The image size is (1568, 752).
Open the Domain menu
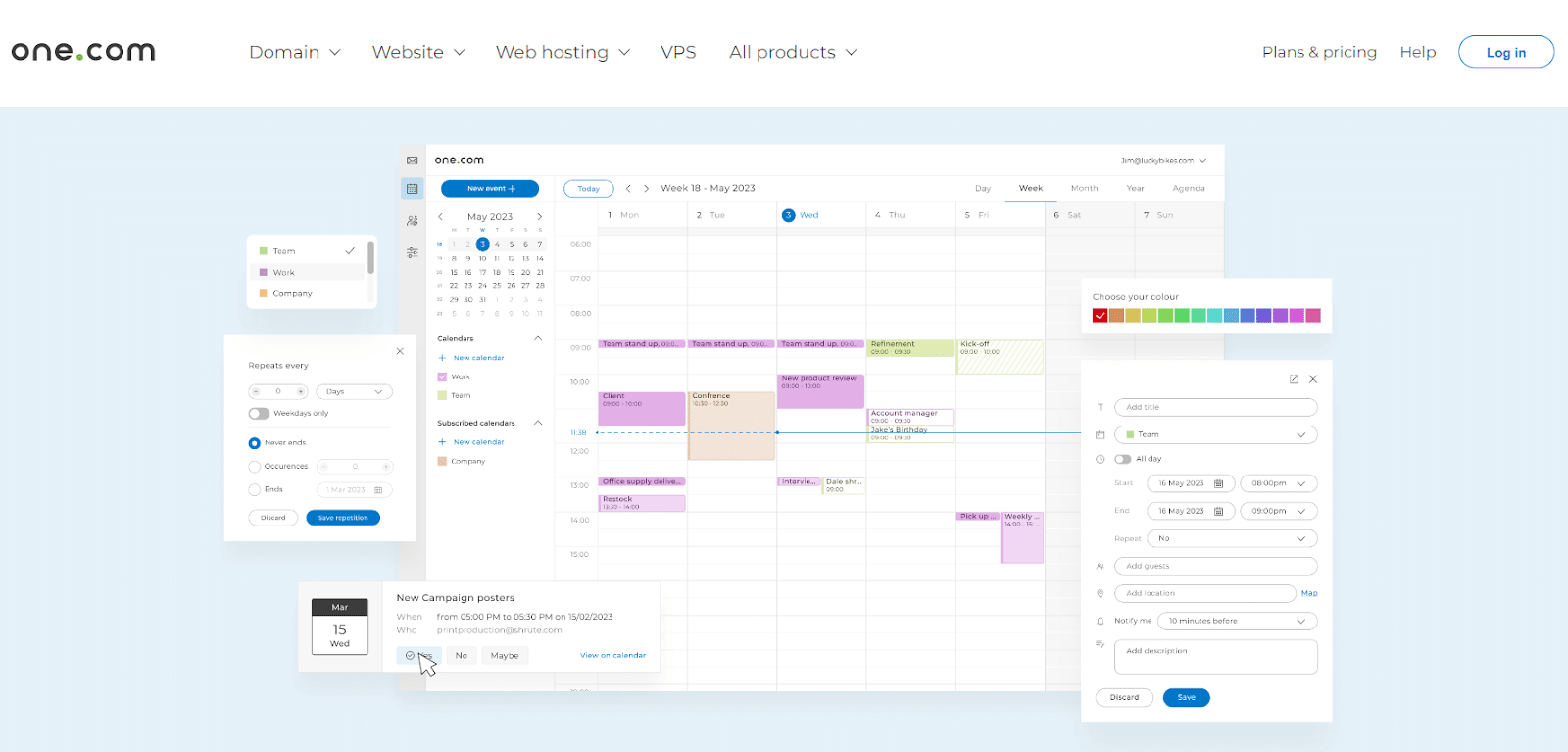coord(294,52)
